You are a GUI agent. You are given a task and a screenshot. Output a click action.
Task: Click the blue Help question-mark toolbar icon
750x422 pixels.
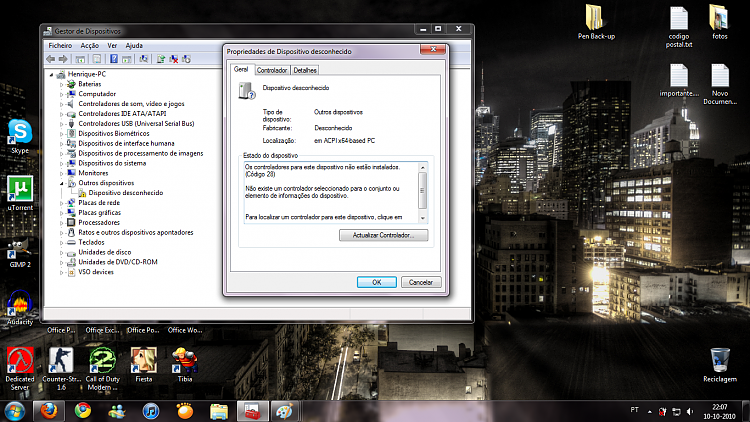(114, 59)
